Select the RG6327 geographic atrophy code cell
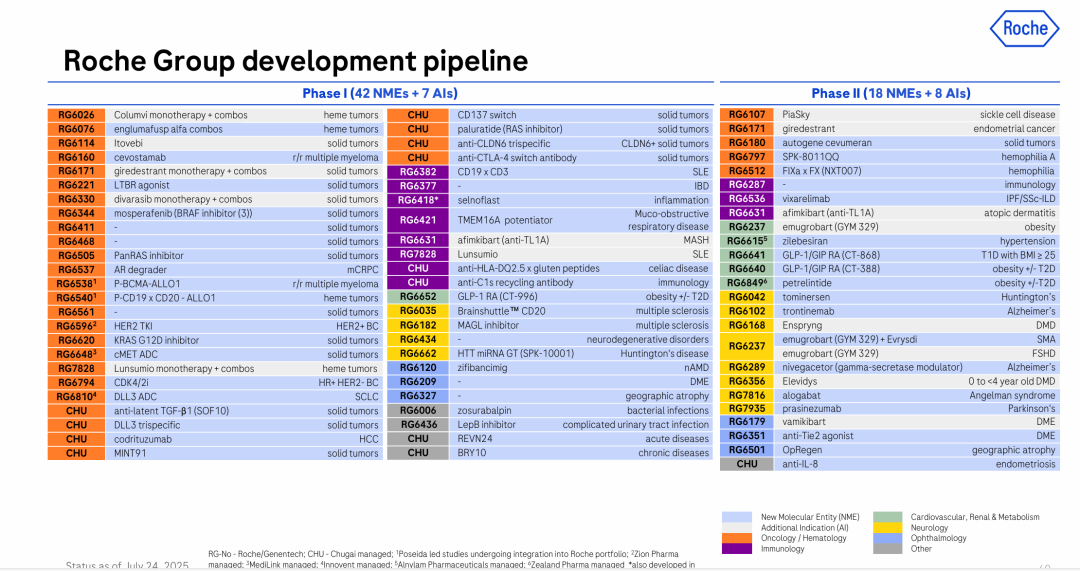Screen dimensions: 1080x571 click(418, 396)
